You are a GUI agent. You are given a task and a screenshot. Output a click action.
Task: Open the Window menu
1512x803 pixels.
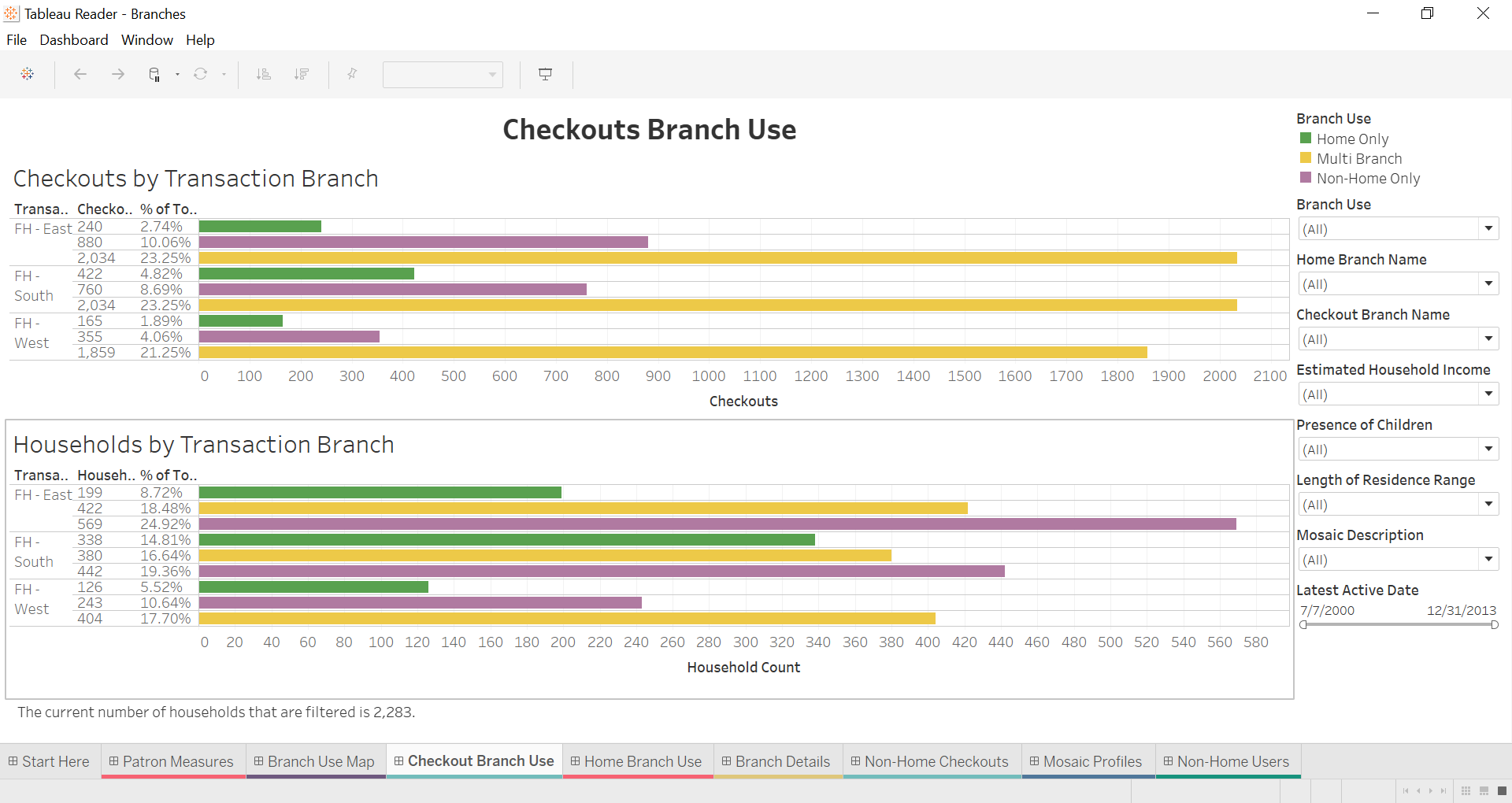(x=147, y=40)
